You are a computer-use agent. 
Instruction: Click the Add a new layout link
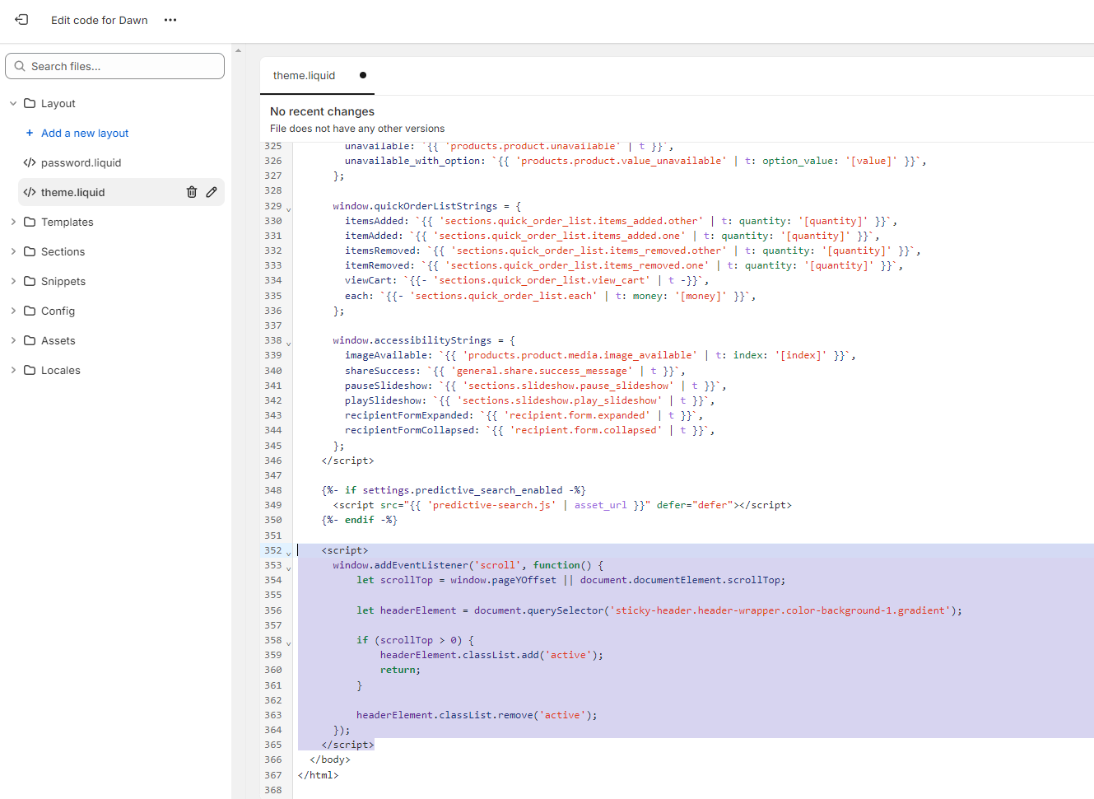tap(85, 133)
